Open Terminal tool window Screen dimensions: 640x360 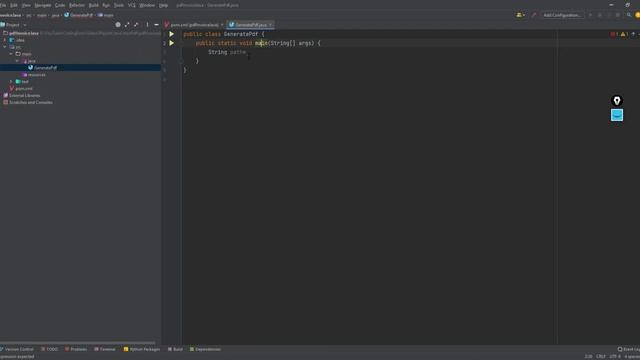(105, 349)
